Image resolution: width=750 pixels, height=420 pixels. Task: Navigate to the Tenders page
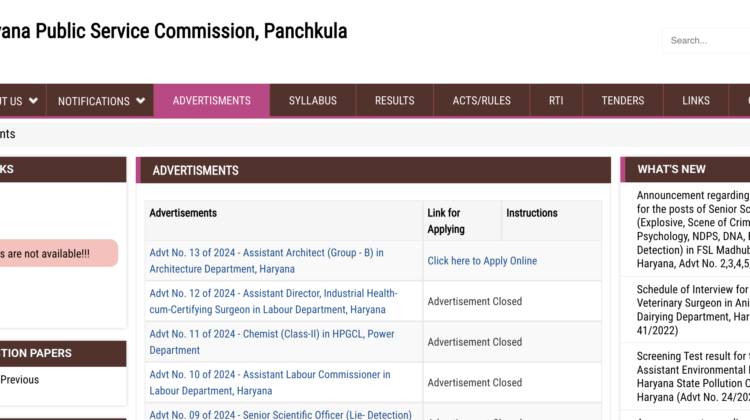click(x=623, y=101)
